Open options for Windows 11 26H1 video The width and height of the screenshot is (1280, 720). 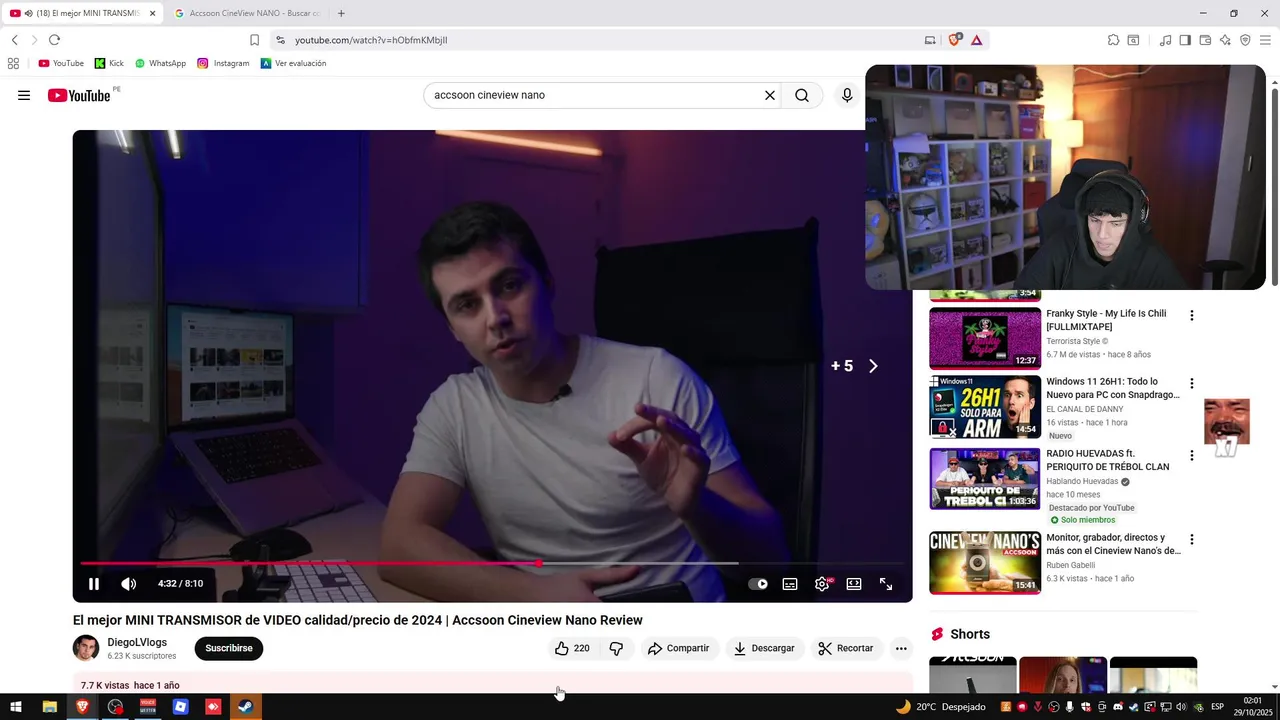1191,383
